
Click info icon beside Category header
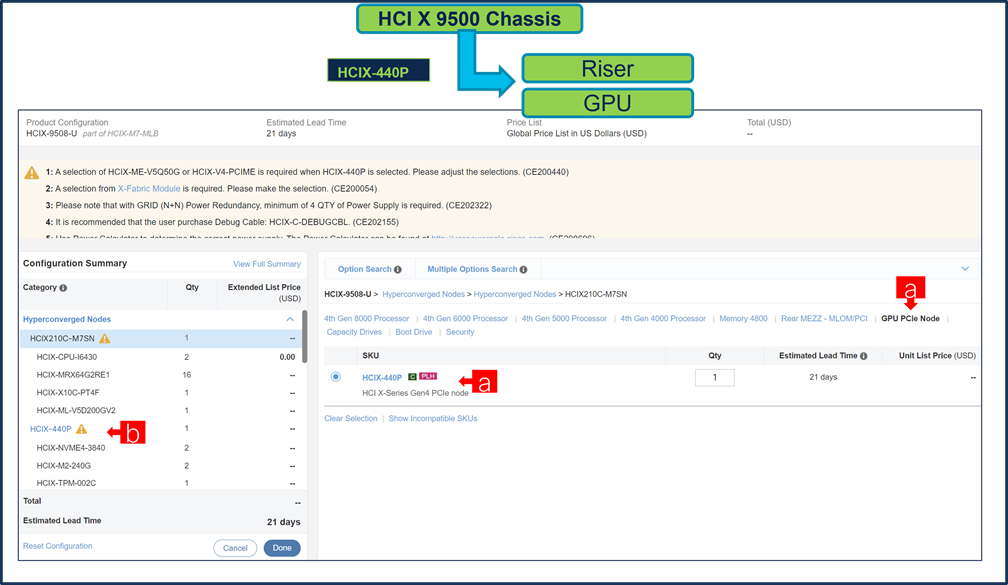click(x=63, y=288)
